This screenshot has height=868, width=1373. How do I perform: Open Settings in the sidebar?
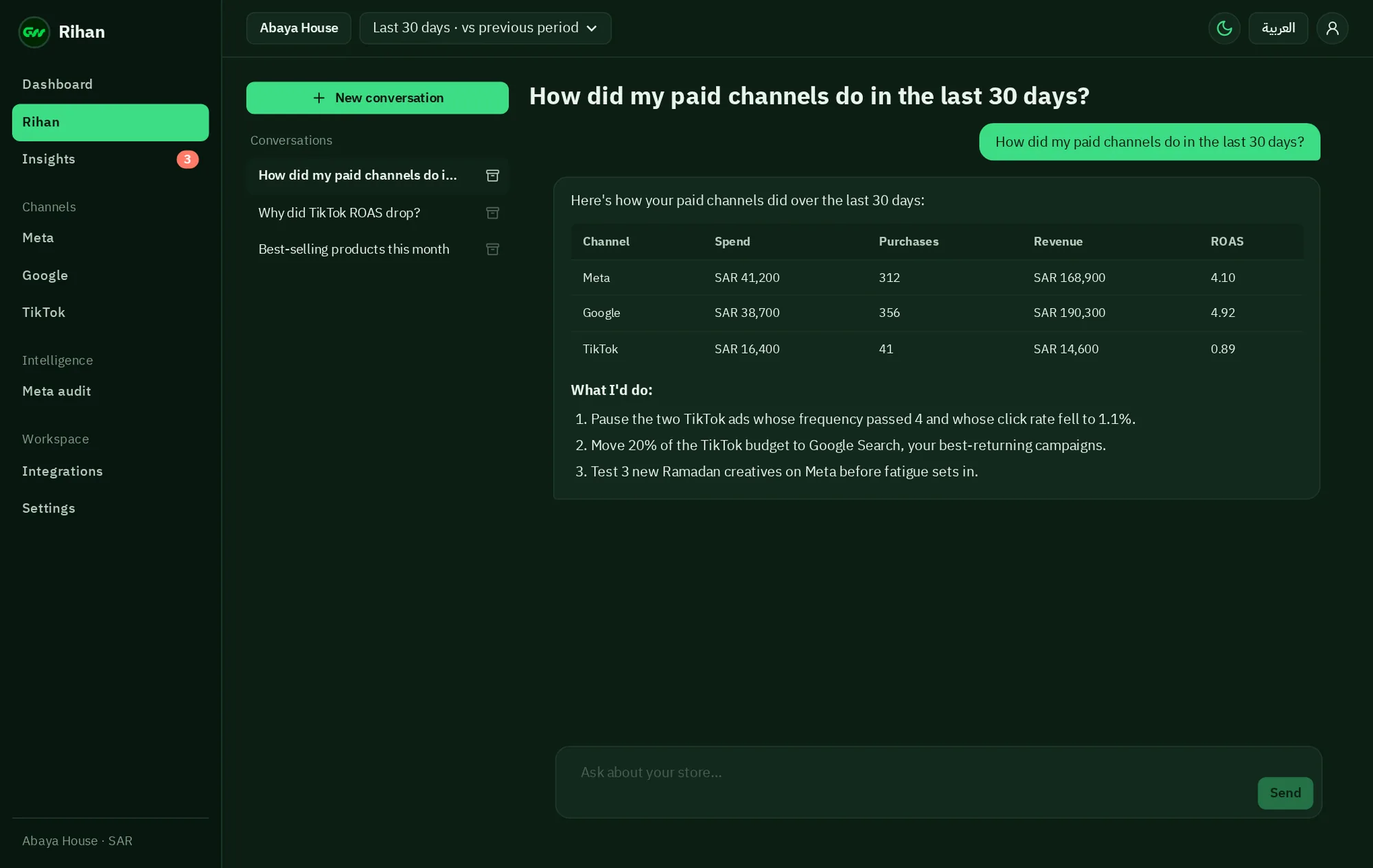click(x=111, y=508)
